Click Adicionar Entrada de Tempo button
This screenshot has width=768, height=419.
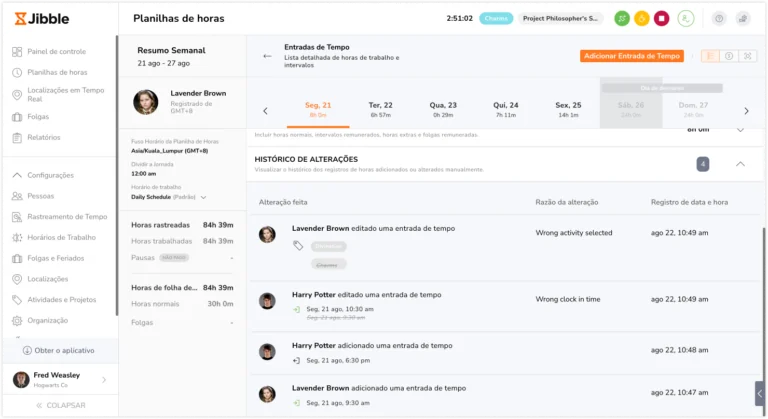point(632,56)
